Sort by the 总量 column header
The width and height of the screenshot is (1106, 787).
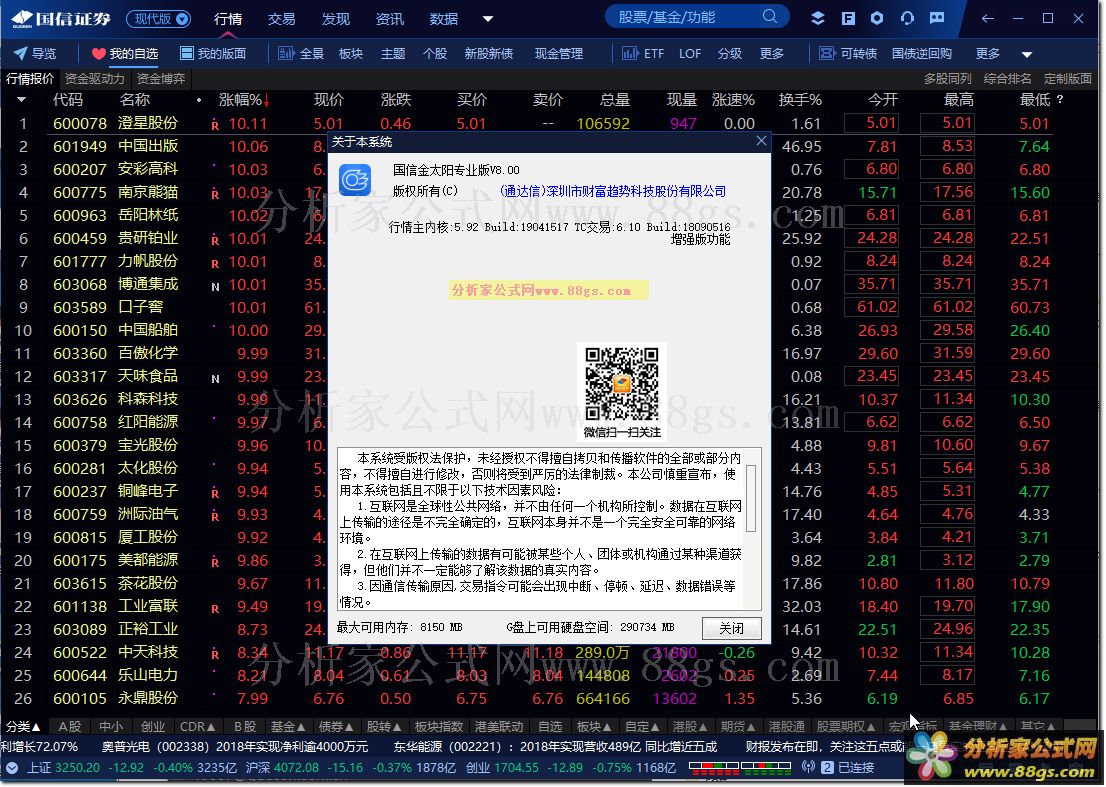(614, 100)
